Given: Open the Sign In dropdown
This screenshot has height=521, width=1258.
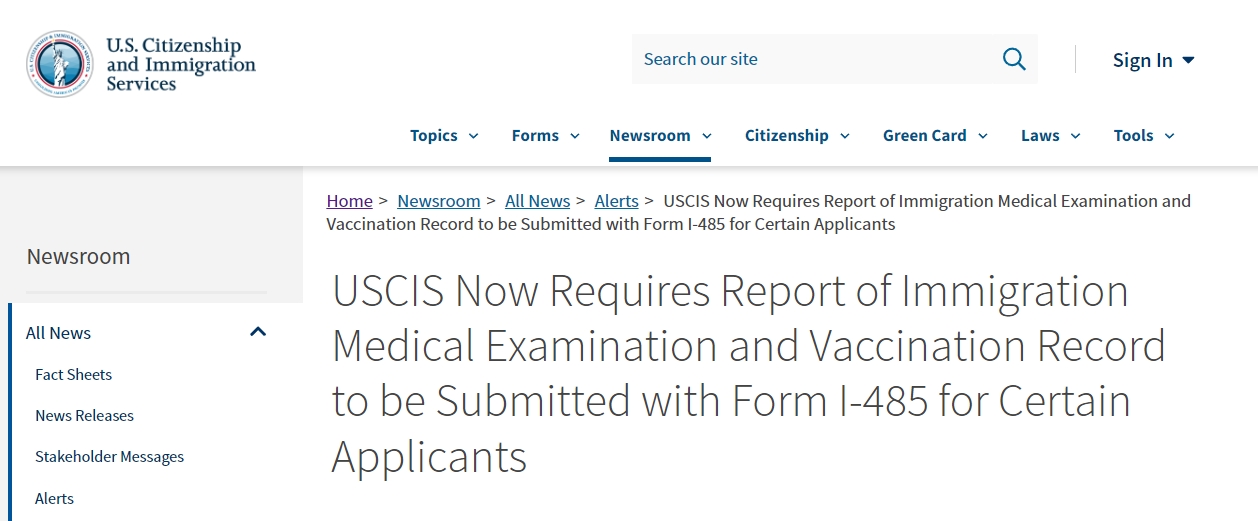Looking at the screenshot, I should [x=1154, y=60].
